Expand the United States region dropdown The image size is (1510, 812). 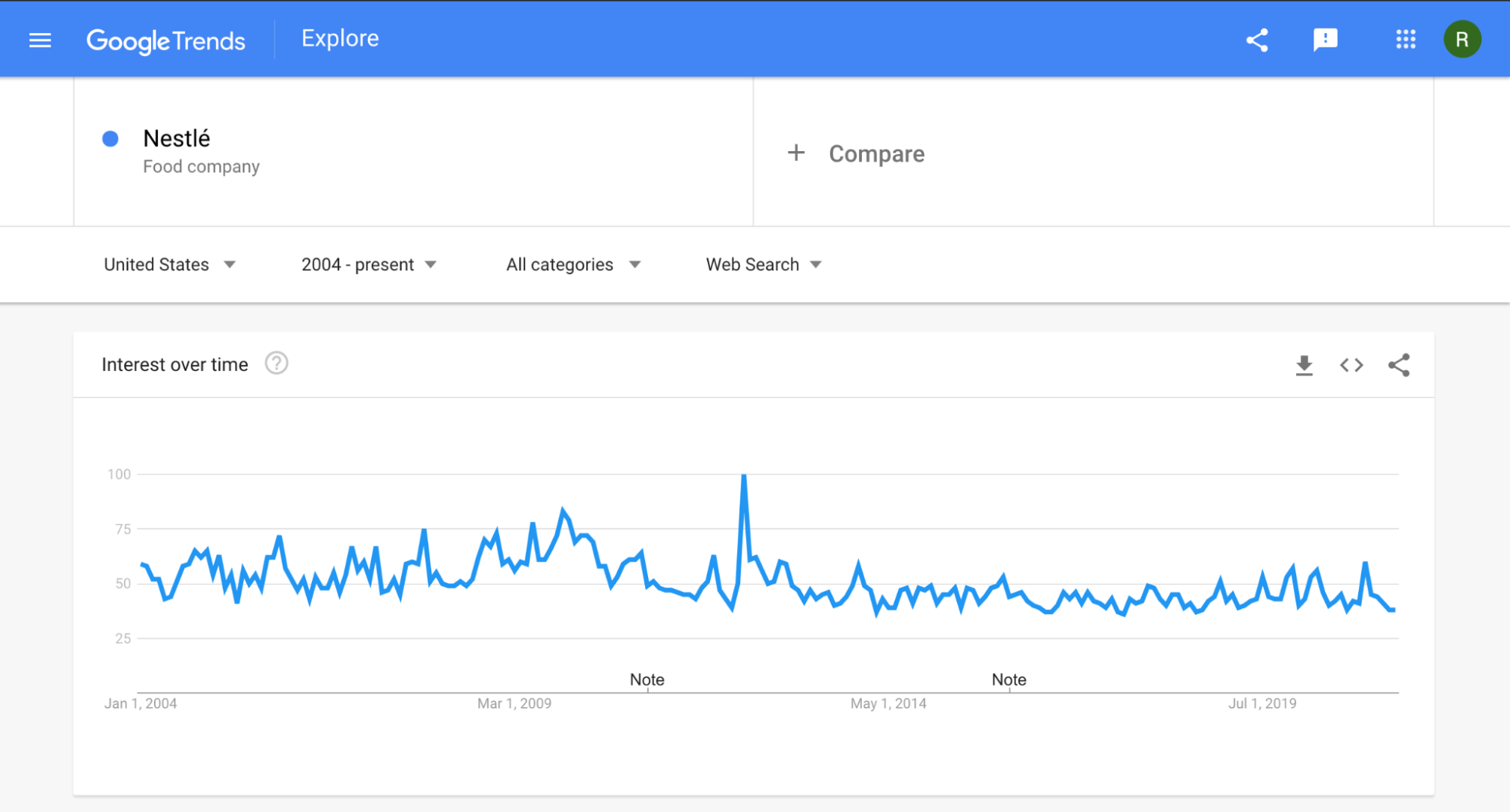170,264
